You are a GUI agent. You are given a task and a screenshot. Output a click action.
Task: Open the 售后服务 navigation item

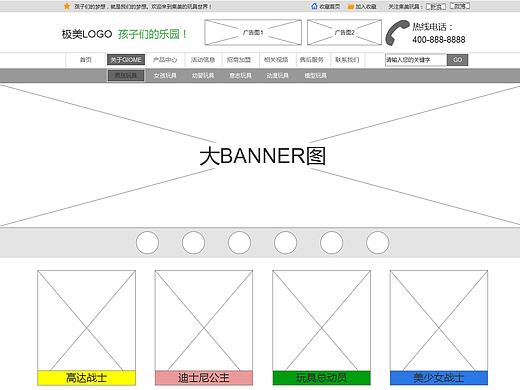click(x=311, y=60)
